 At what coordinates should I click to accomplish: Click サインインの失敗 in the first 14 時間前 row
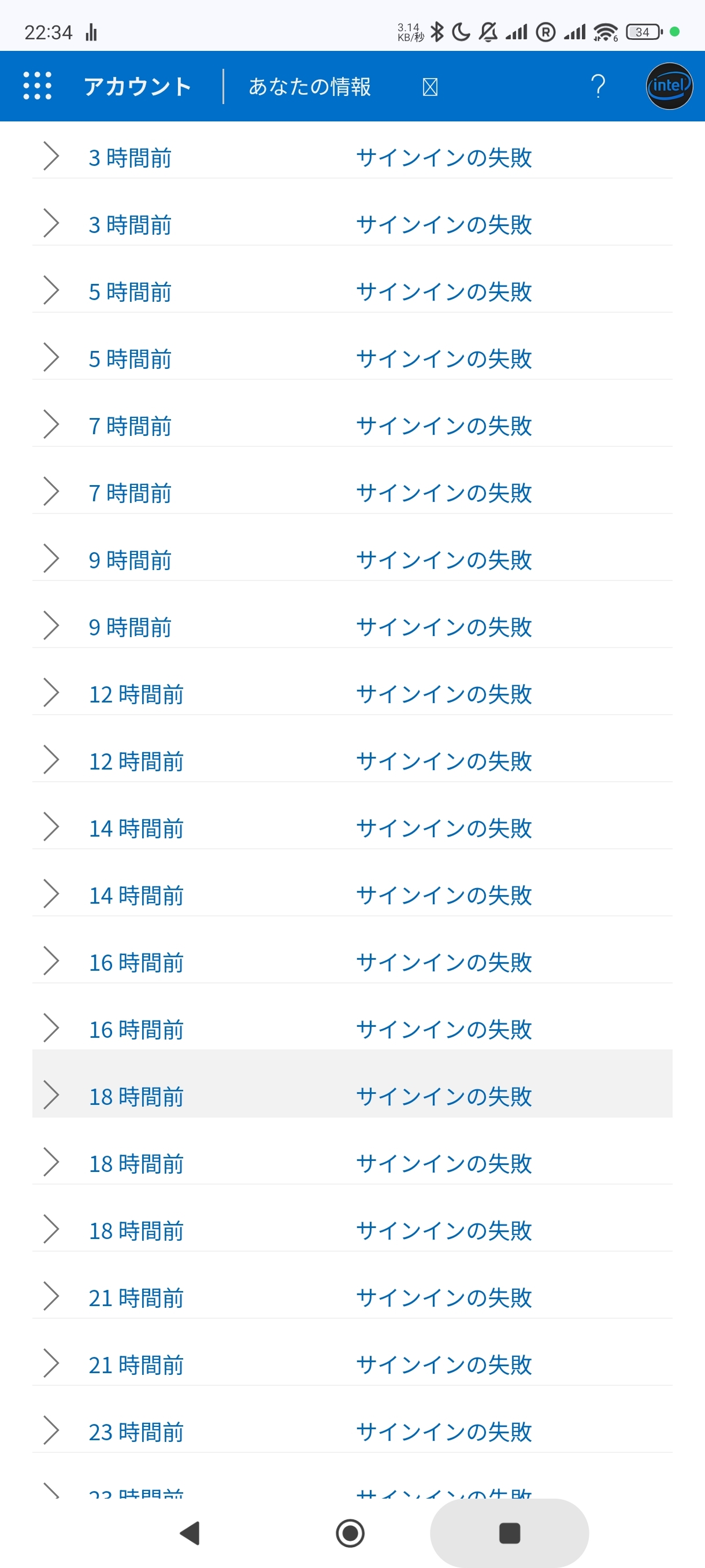click(x=444, y=828)
